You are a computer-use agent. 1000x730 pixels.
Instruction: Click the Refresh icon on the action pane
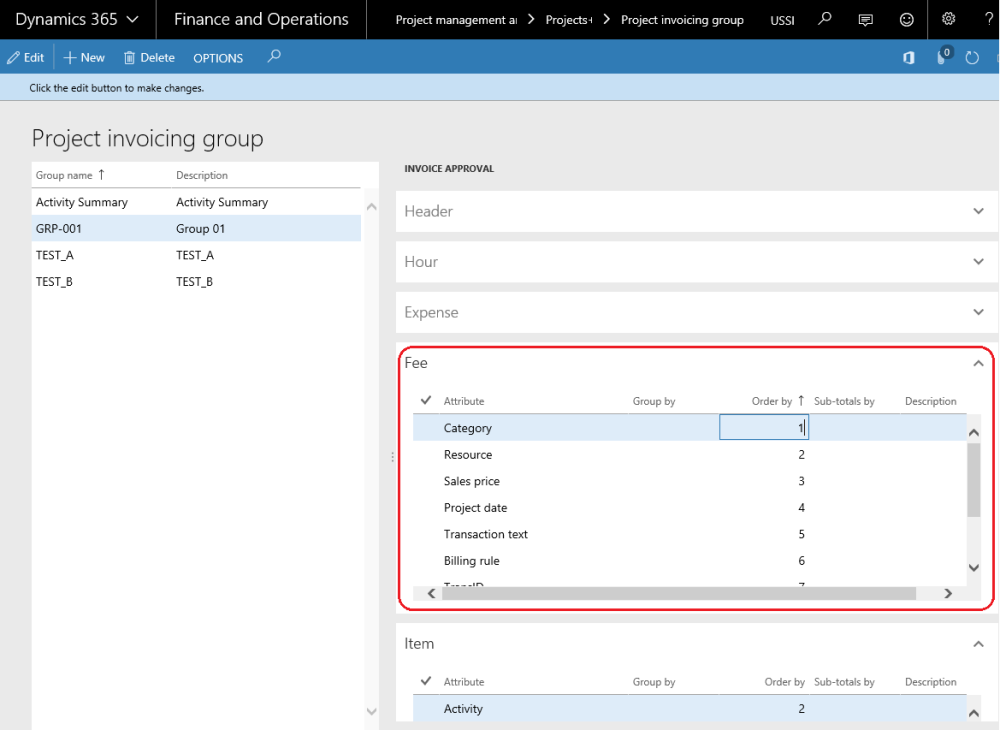coord(972,58)
